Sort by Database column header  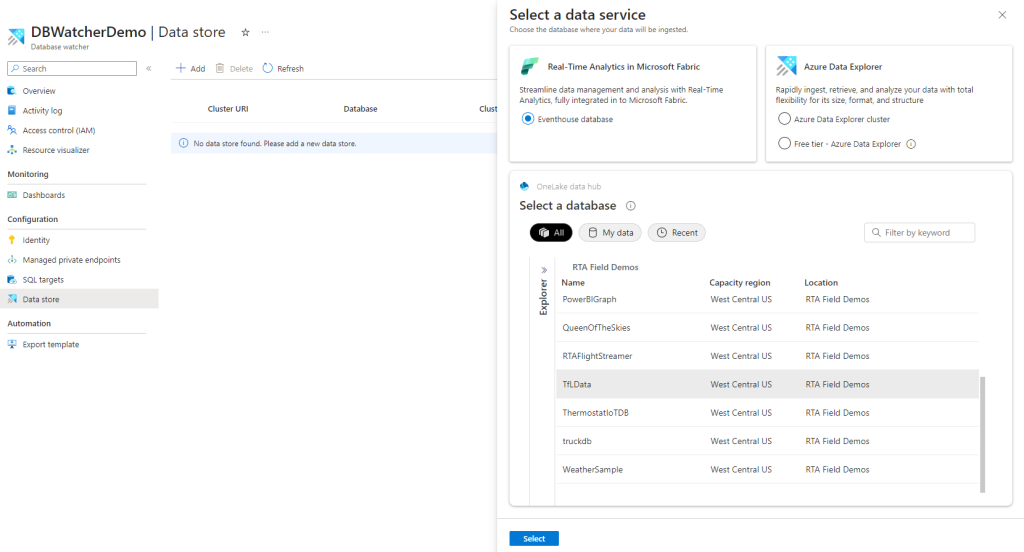(x=360, y=109)
